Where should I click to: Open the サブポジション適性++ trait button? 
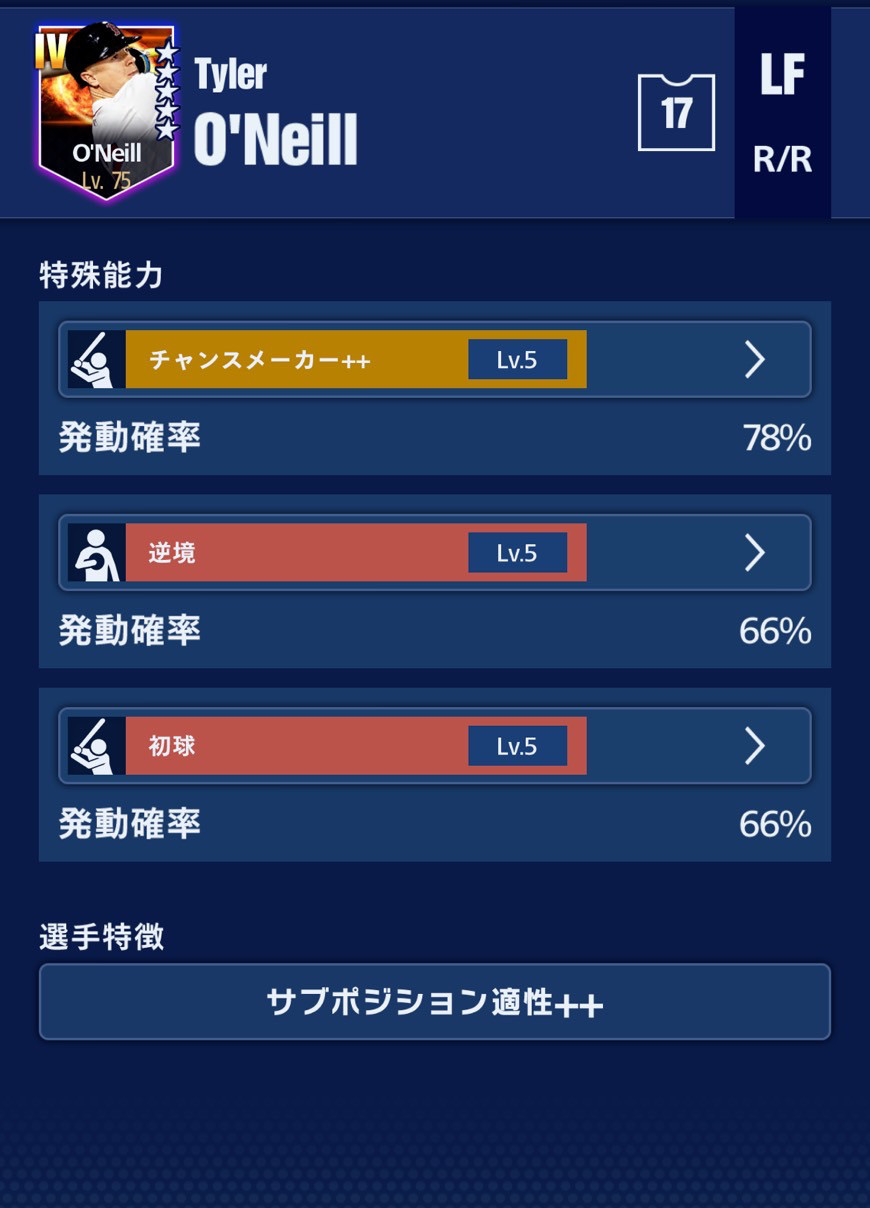click(435, 1002)
